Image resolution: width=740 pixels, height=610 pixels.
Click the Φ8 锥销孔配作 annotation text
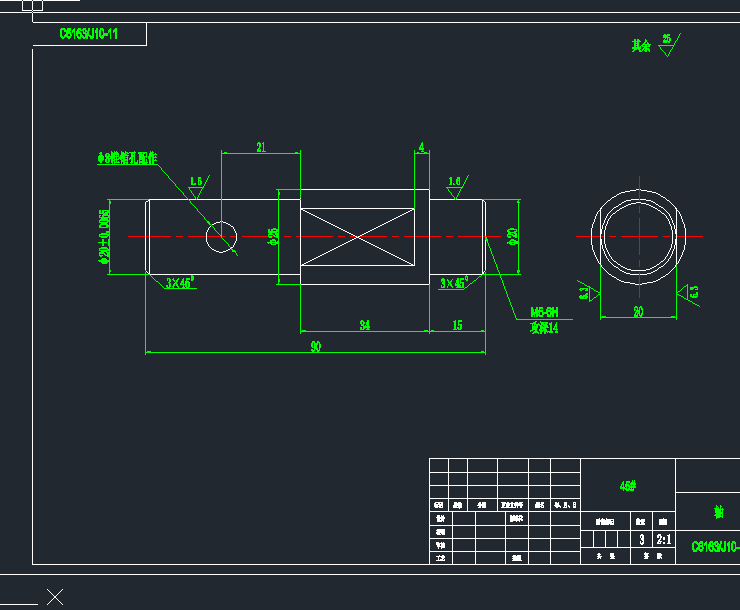(x=127, y=158)
